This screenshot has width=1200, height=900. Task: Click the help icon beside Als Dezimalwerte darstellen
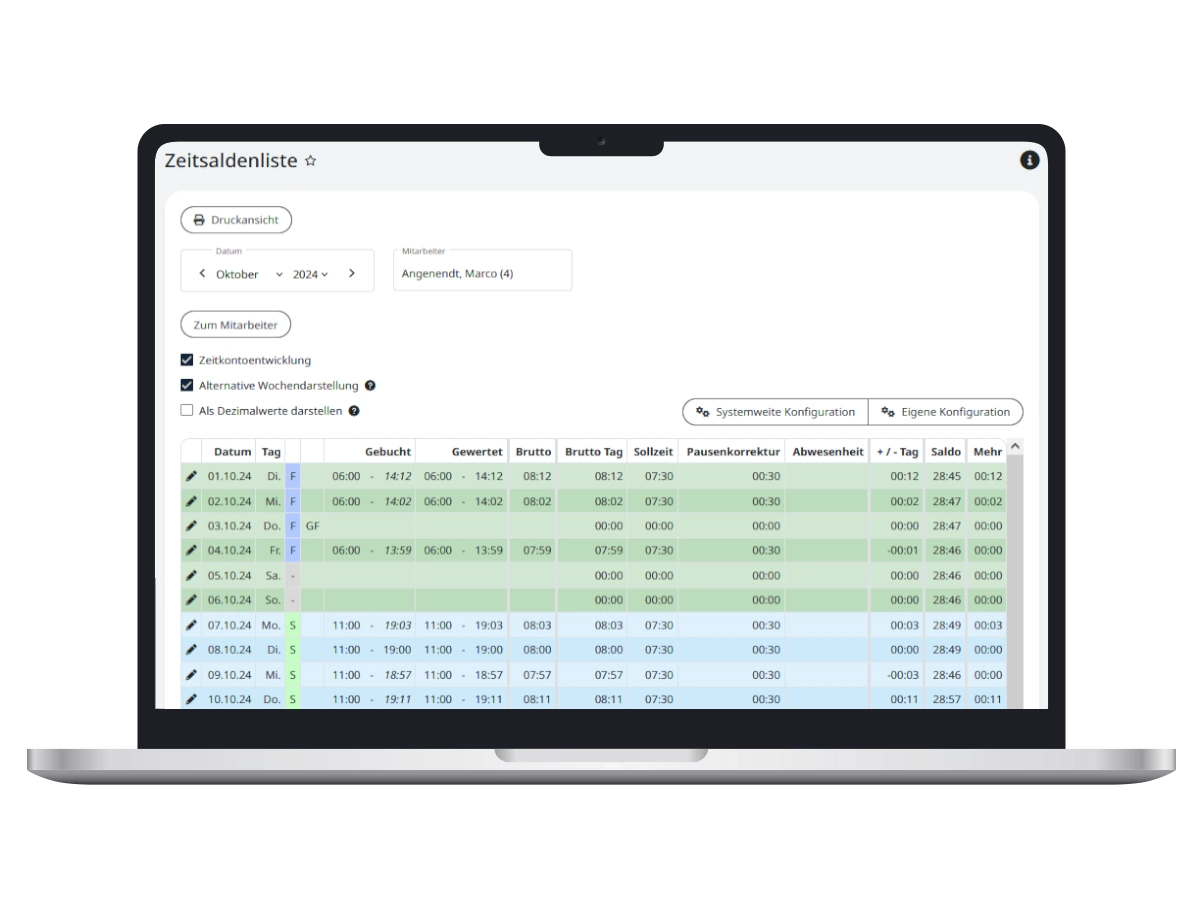click(x=354, y=411)
